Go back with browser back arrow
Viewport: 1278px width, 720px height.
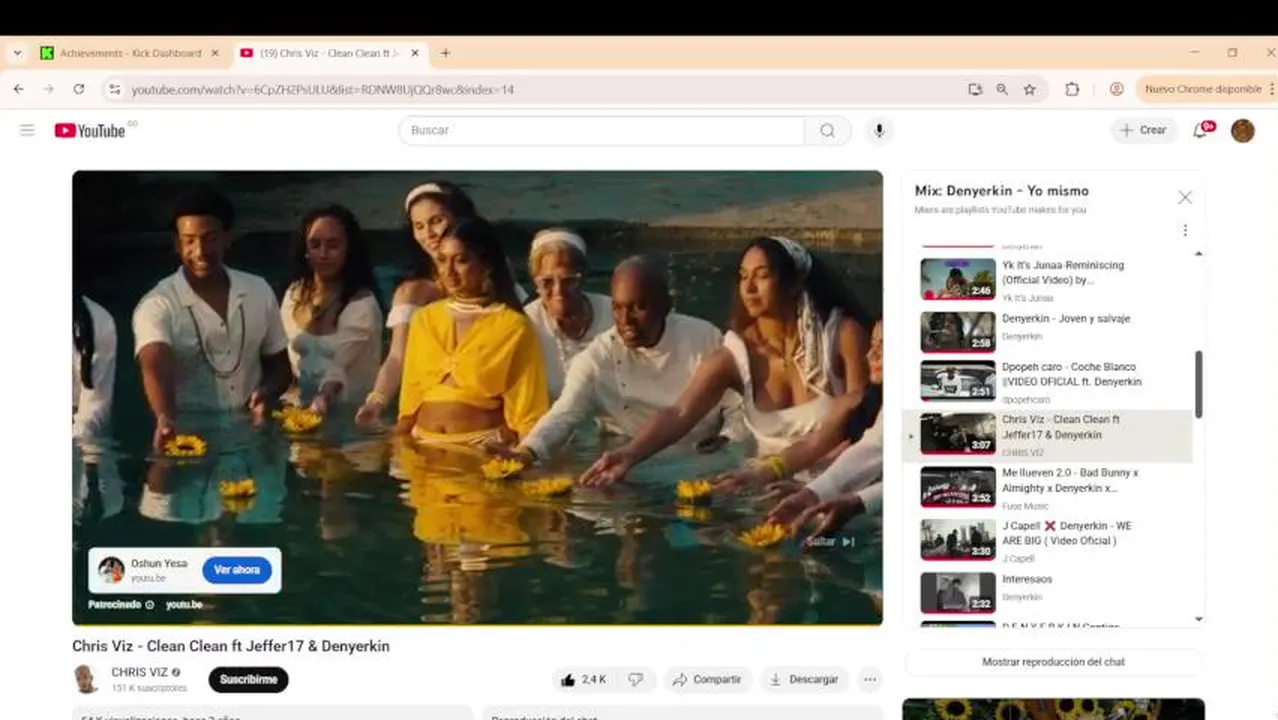[18, 89]
